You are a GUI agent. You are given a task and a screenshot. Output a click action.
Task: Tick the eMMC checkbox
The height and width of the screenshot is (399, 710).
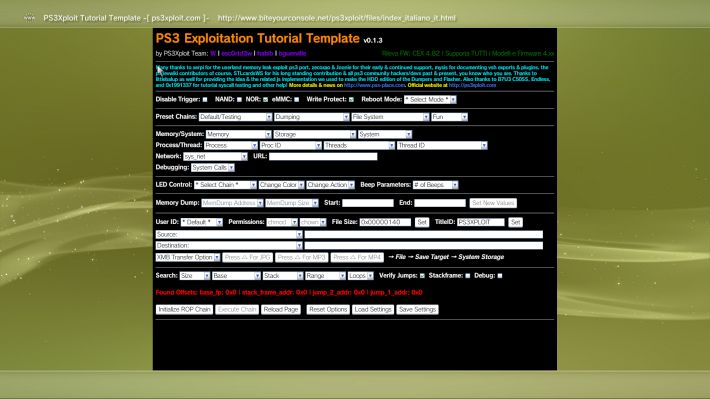297,100
